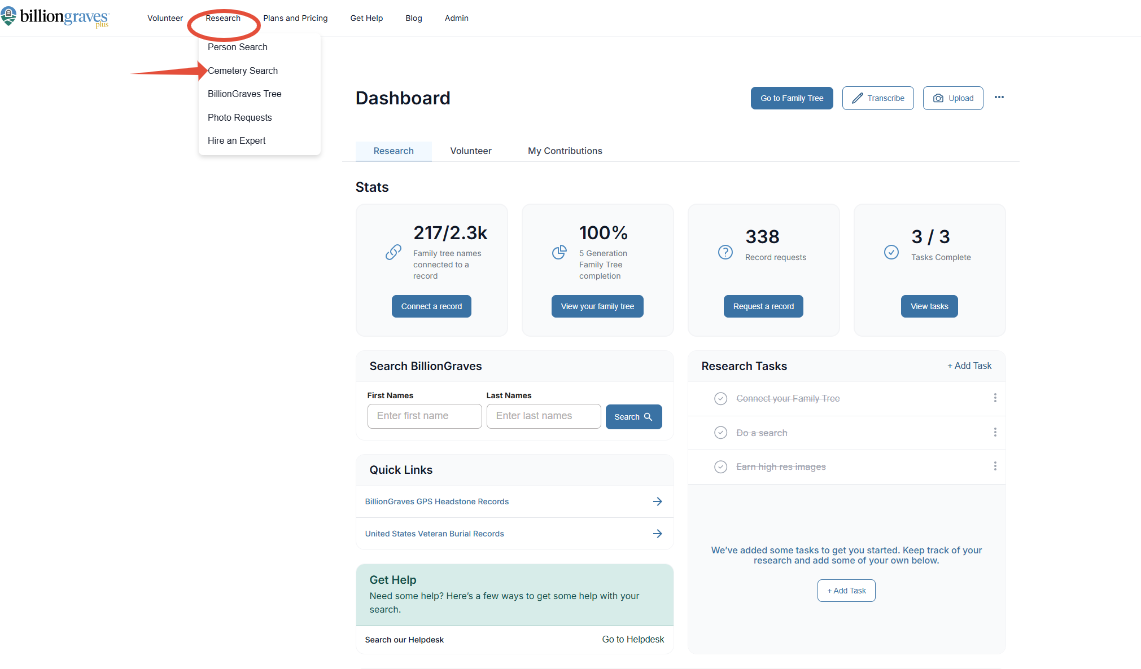Open the three-dot menu beside Upload
Viewport: 1141px width, 669px height.
(999, 97)
